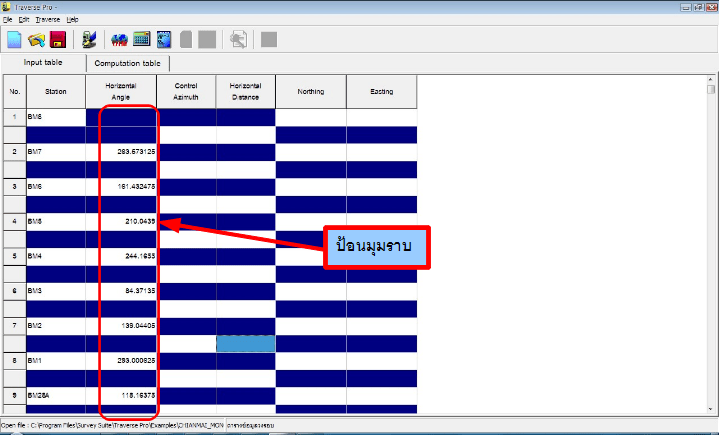Select station cell BM28A

56,396
